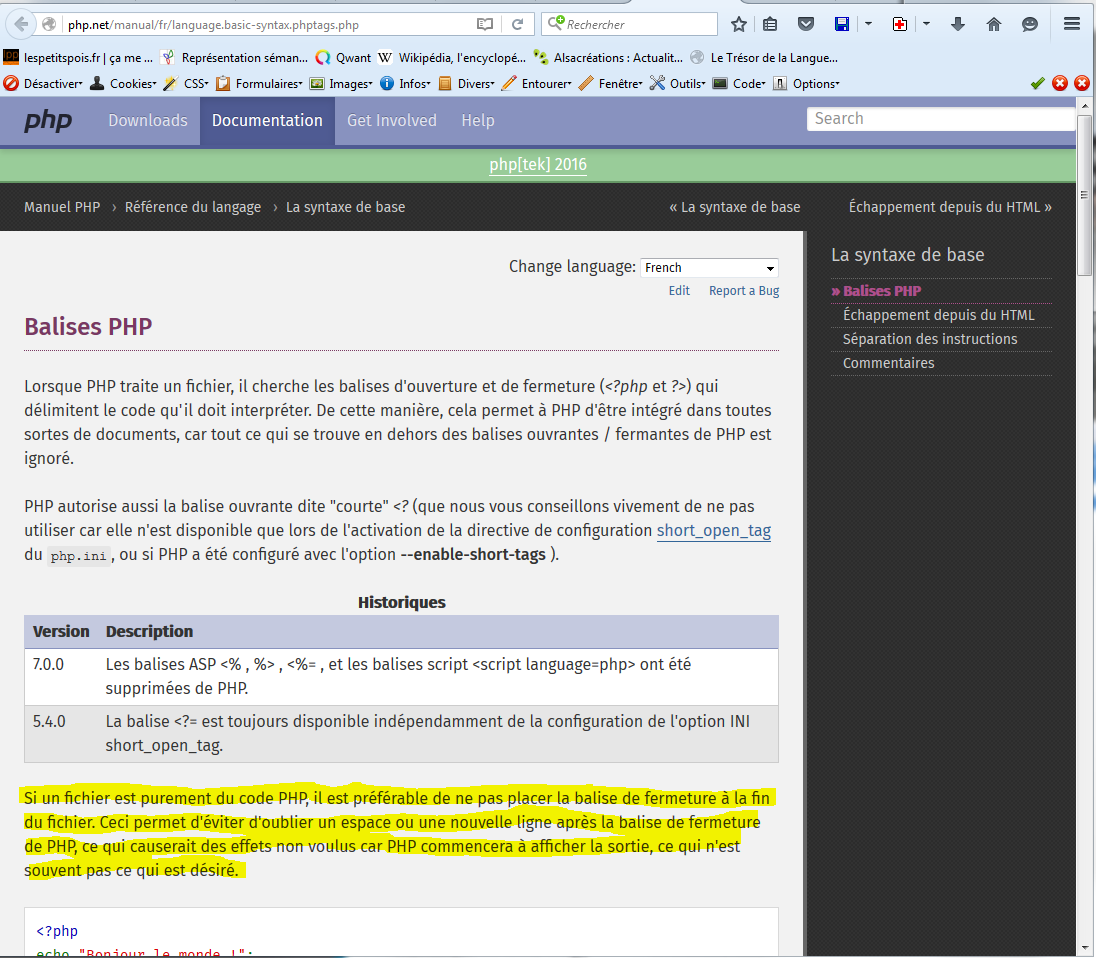1096x958 pixels.
Task: Switch to the Downloads nav tab
Action: [148, 121]
